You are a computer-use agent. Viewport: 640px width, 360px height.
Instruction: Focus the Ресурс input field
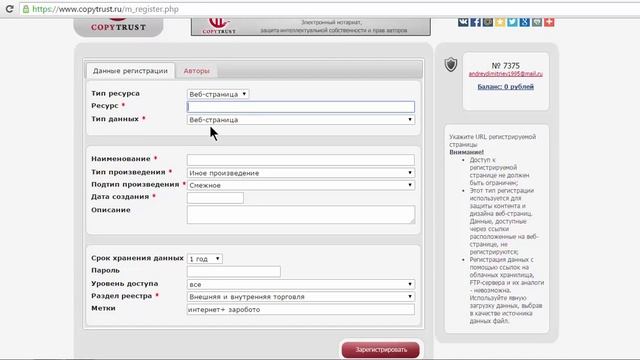tap(301, 107)
